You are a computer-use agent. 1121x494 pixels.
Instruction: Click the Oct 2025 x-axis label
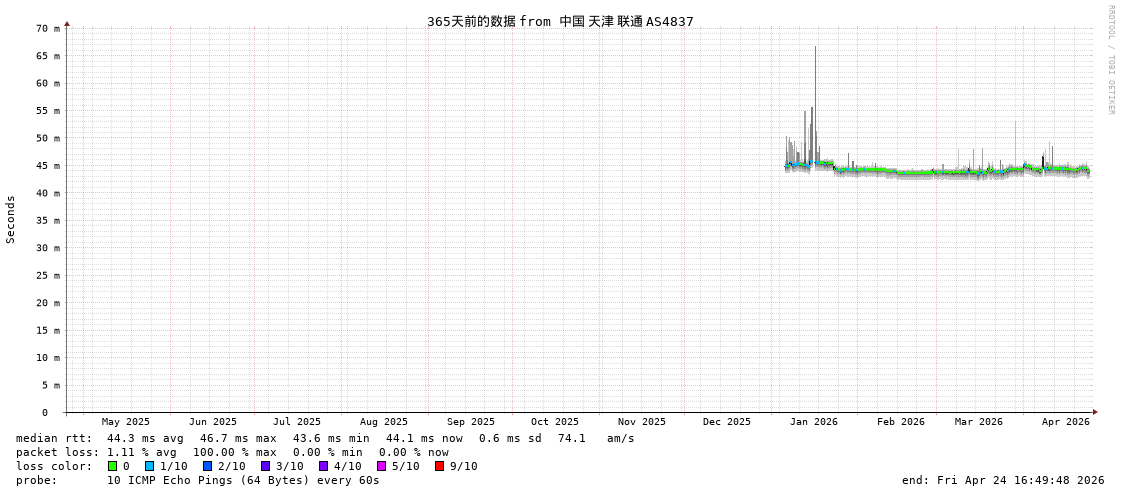pos(554,422)
